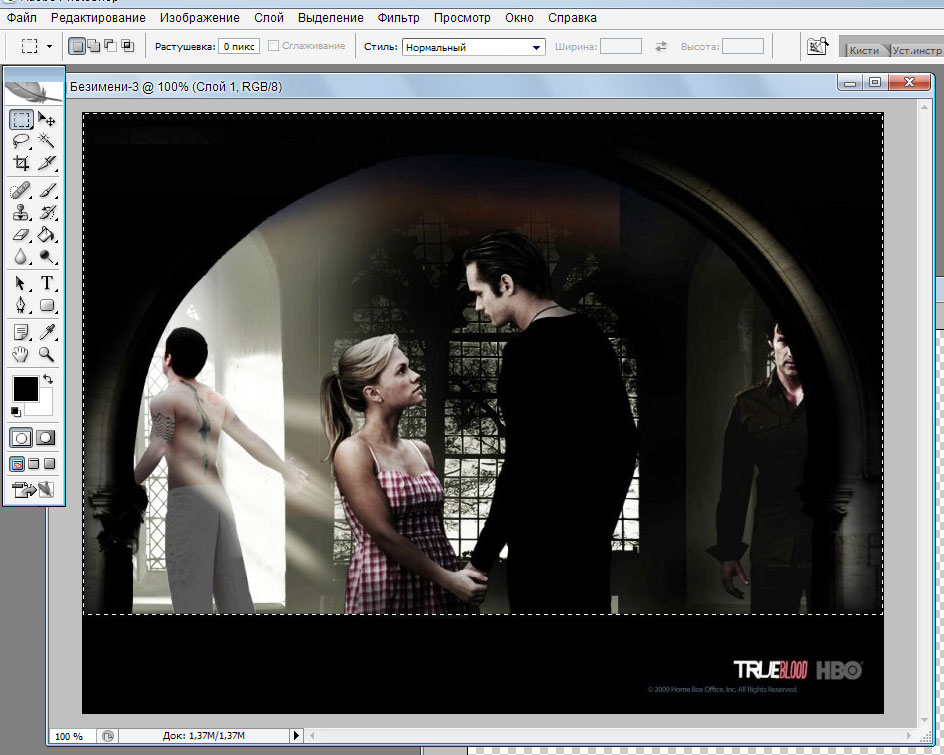
Task: Select the Pen tool
Action: coord(21,305)
